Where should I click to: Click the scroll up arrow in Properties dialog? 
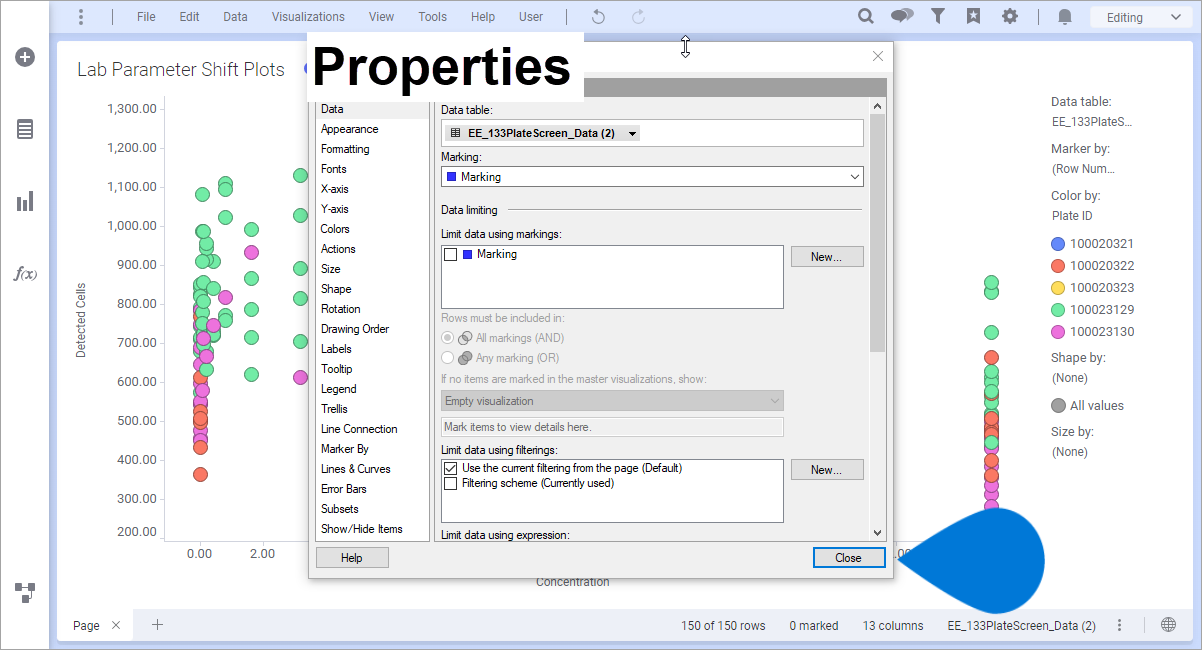click(878, 106)
